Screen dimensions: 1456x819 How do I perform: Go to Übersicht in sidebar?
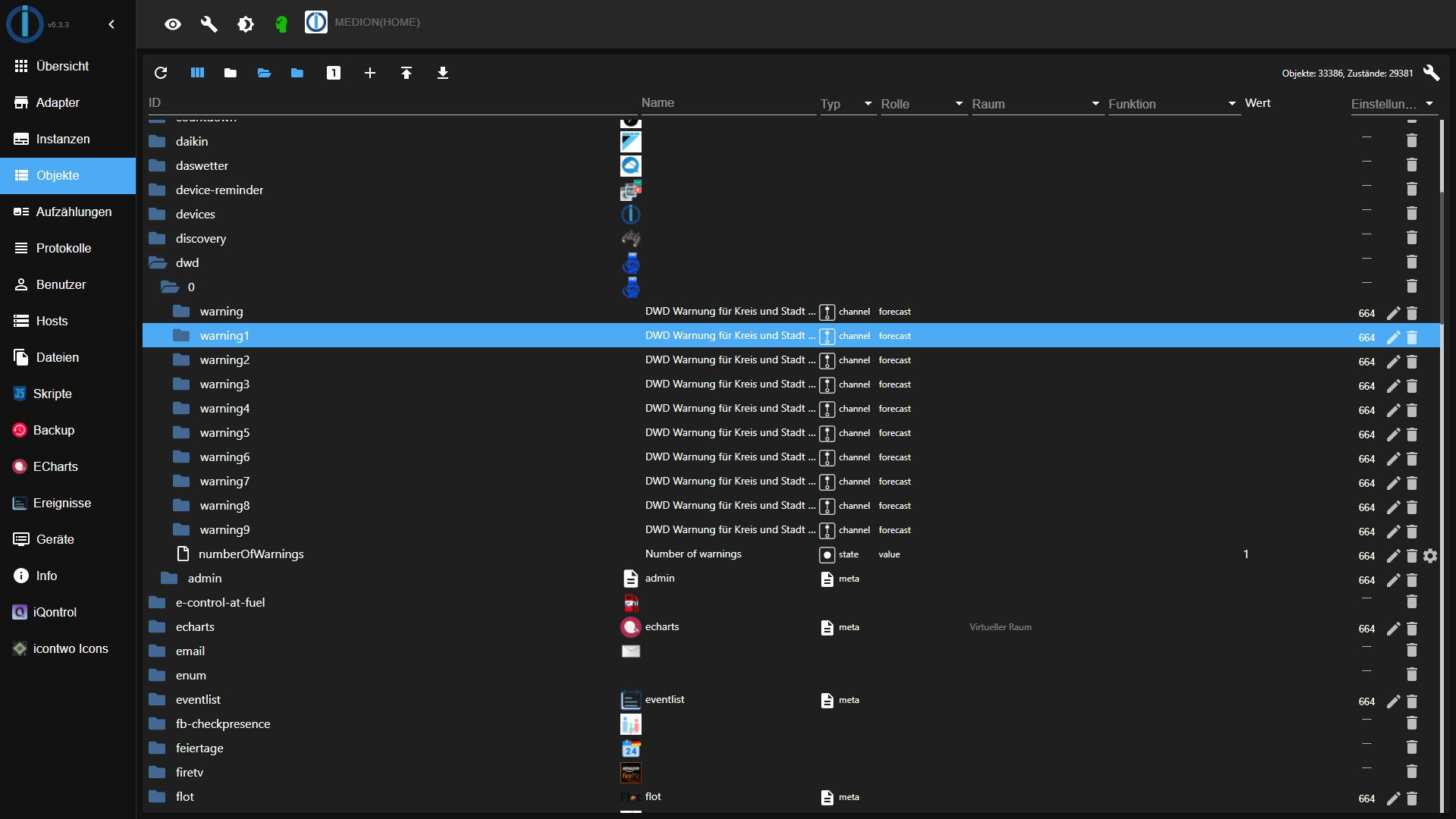(68, 66)
